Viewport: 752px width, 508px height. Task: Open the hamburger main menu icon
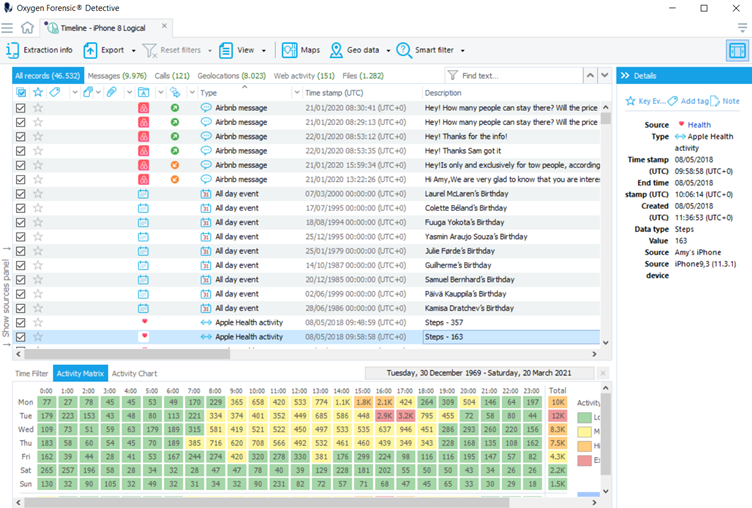click(7, 28)
